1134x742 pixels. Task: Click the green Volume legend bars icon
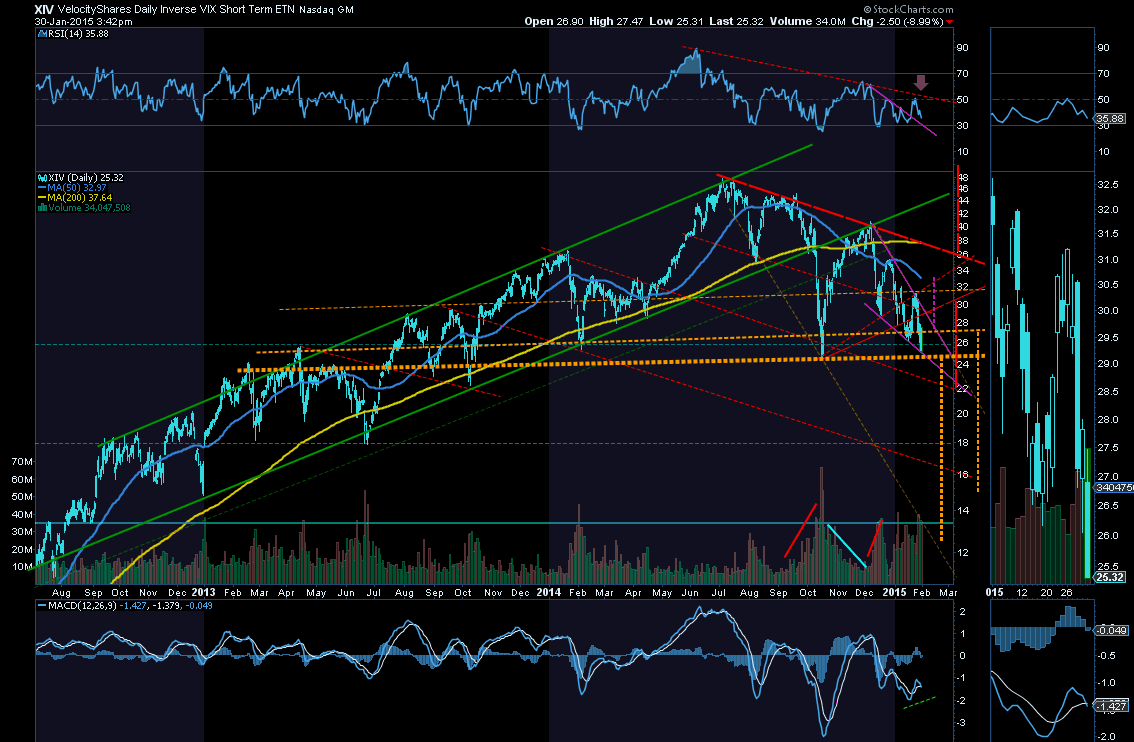(x=43, y=208)
